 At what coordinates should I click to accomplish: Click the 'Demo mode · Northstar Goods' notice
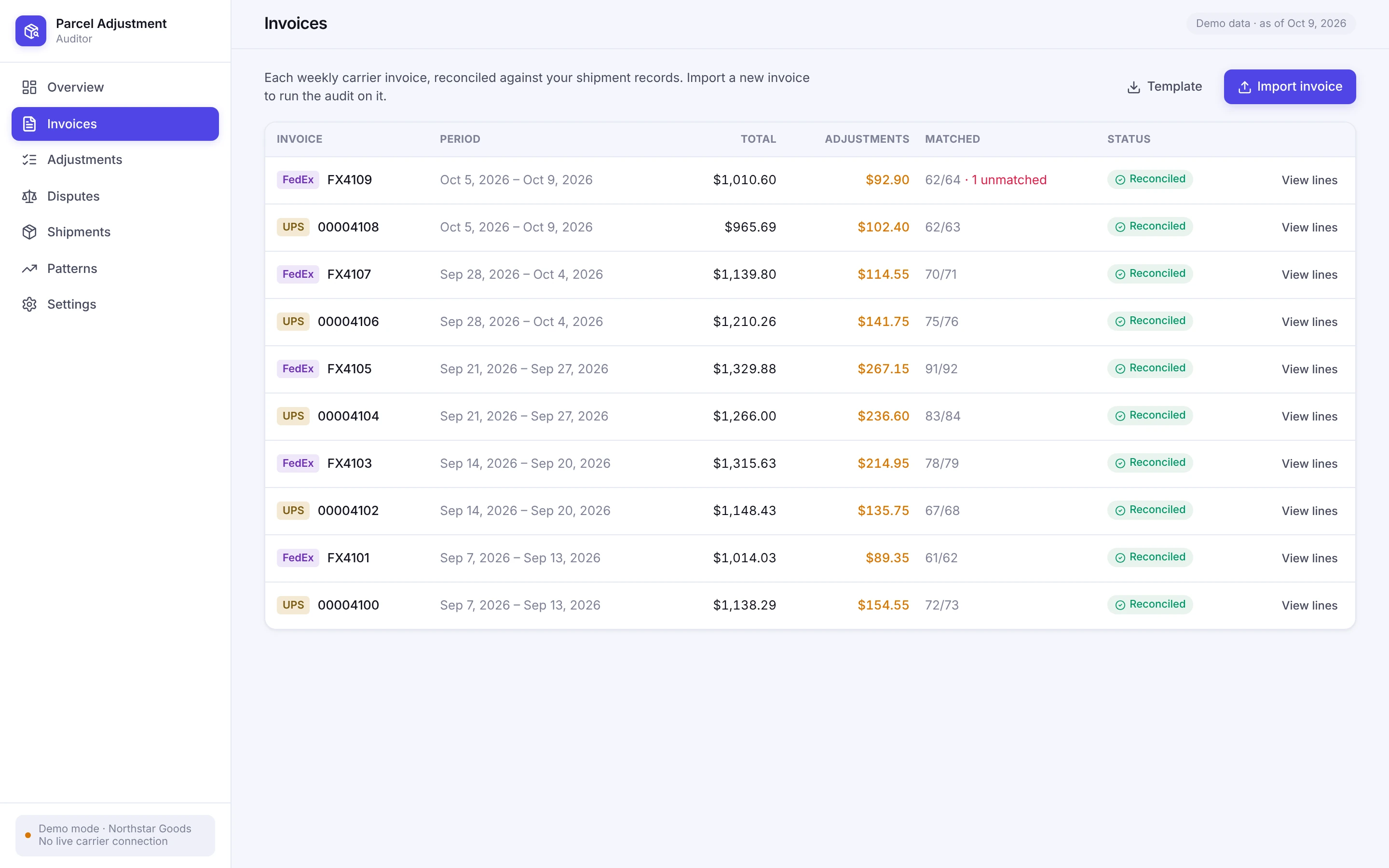(115, 835)
